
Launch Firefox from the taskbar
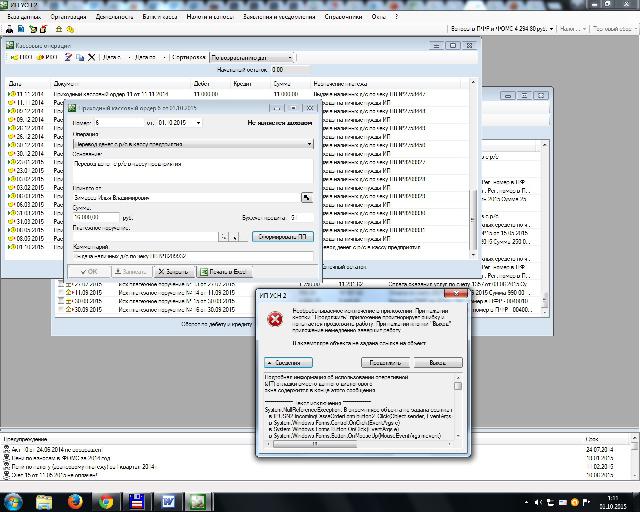tap(75, 502)
